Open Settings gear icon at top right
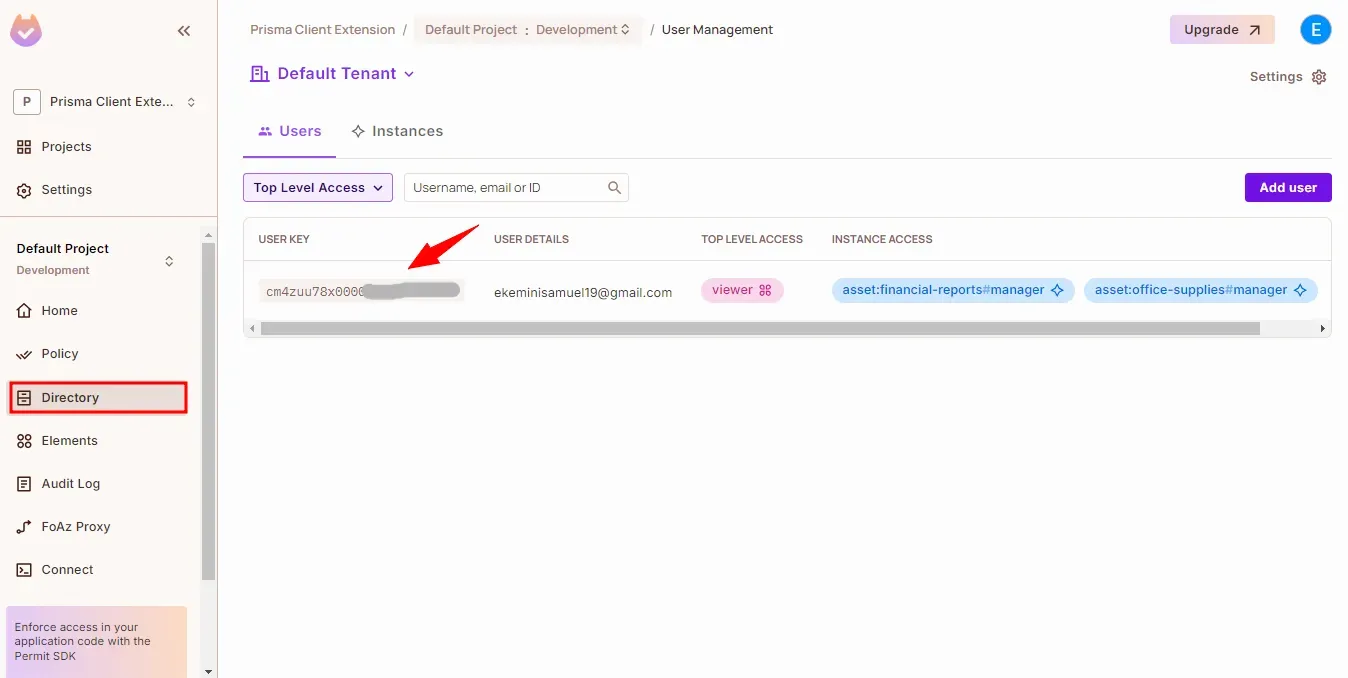1348x678 pixels. tap(1318, 77)
